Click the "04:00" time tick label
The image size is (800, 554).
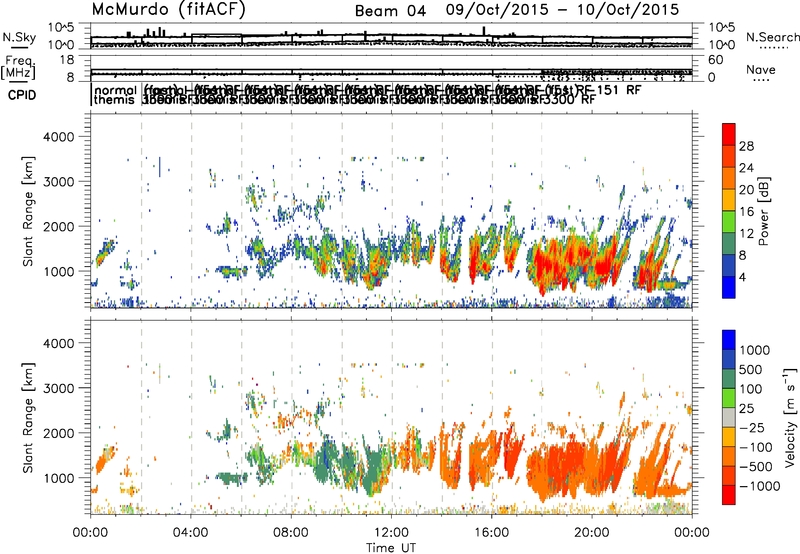point(190,533)
